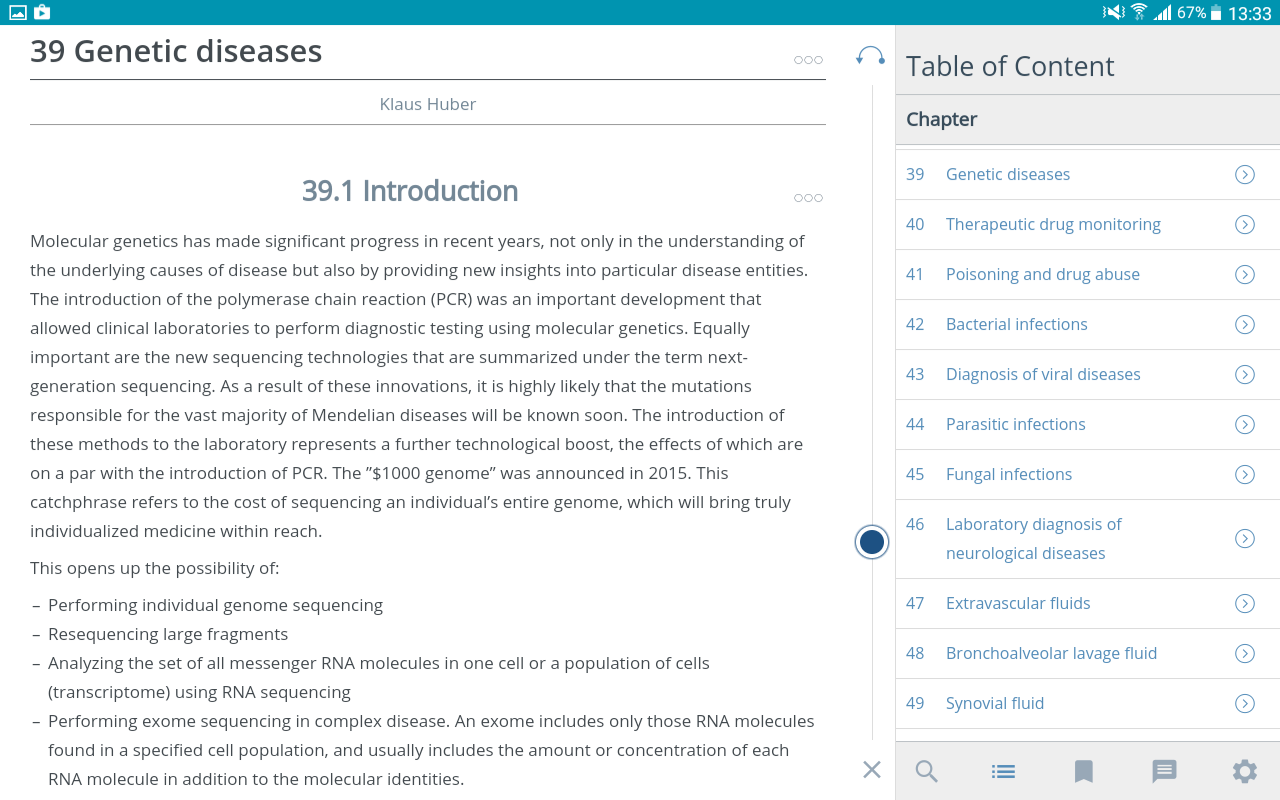Viewport: 1280px width, 800px height.
Task: Open three-dot options beside 39.1 Introduction
Action: pos(808,198)
